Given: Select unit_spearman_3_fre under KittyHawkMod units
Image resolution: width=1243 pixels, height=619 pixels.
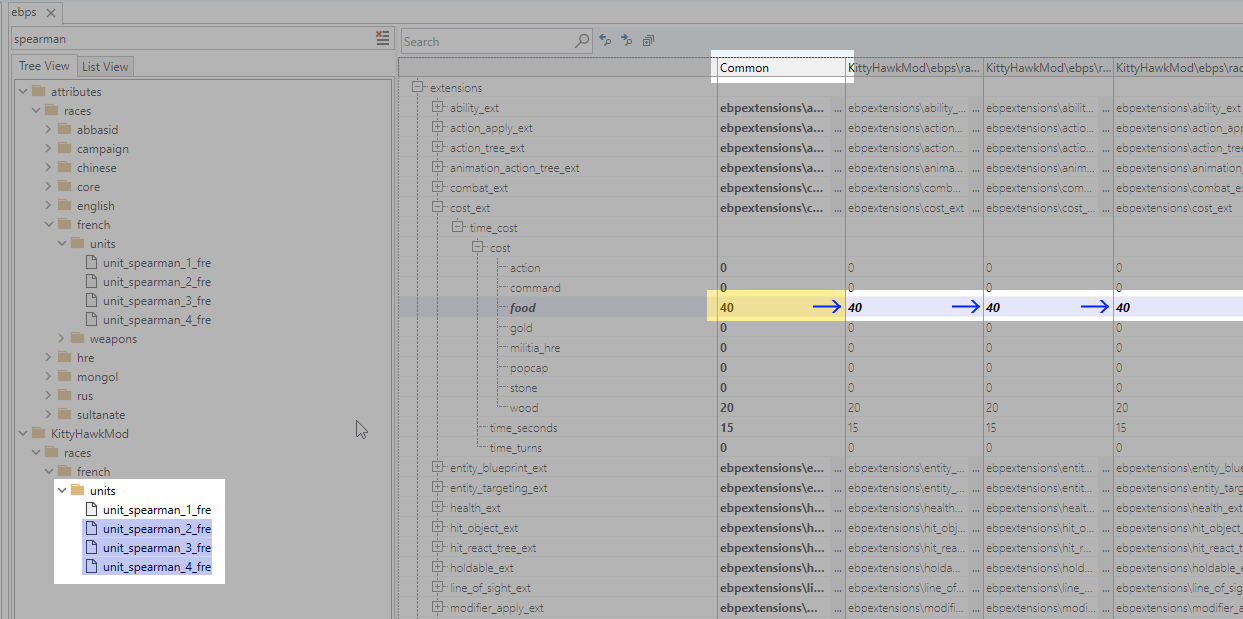Looking at the screenshot, I should (156, 548).
